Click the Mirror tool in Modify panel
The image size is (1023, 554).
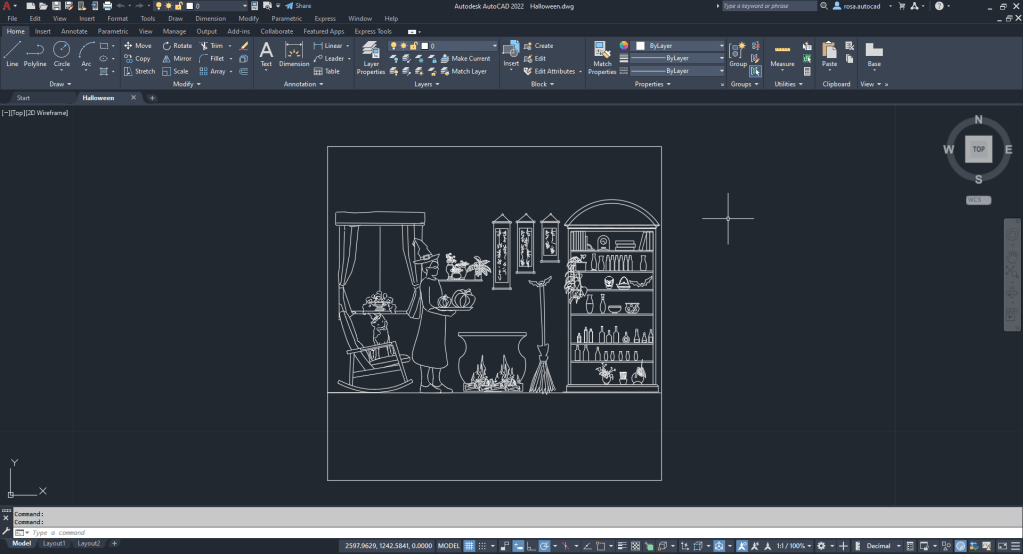click(176, 58)
